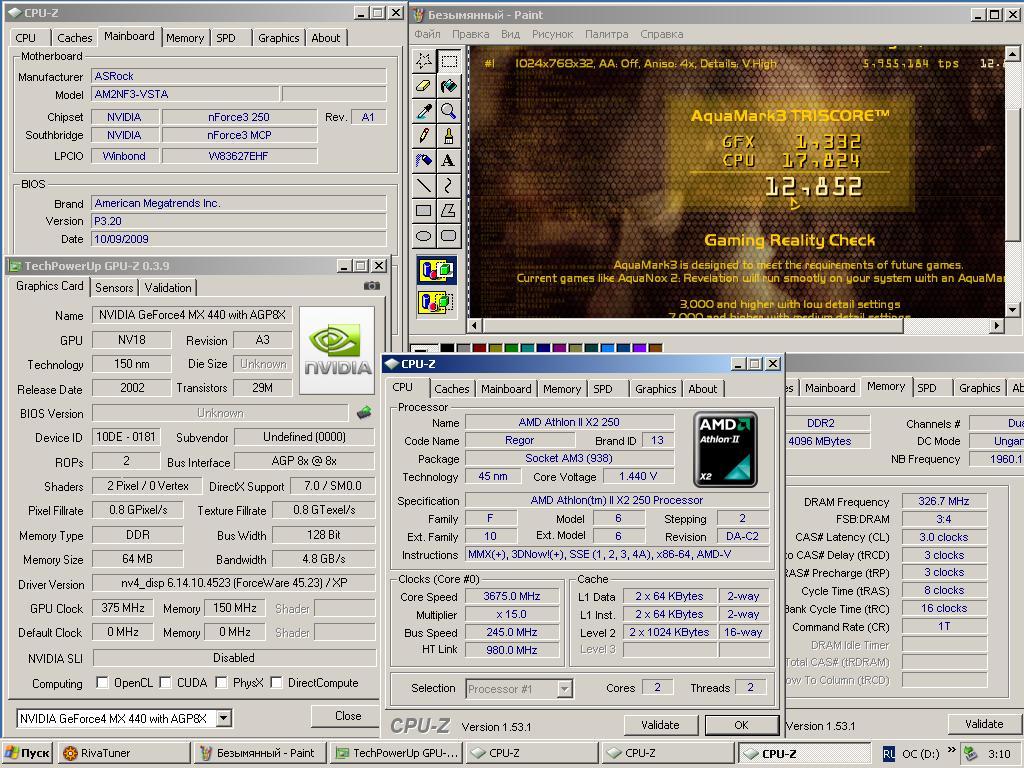
Task: Switch to Безымянный - Paint taskbar button
Action: tap(259, 753)
